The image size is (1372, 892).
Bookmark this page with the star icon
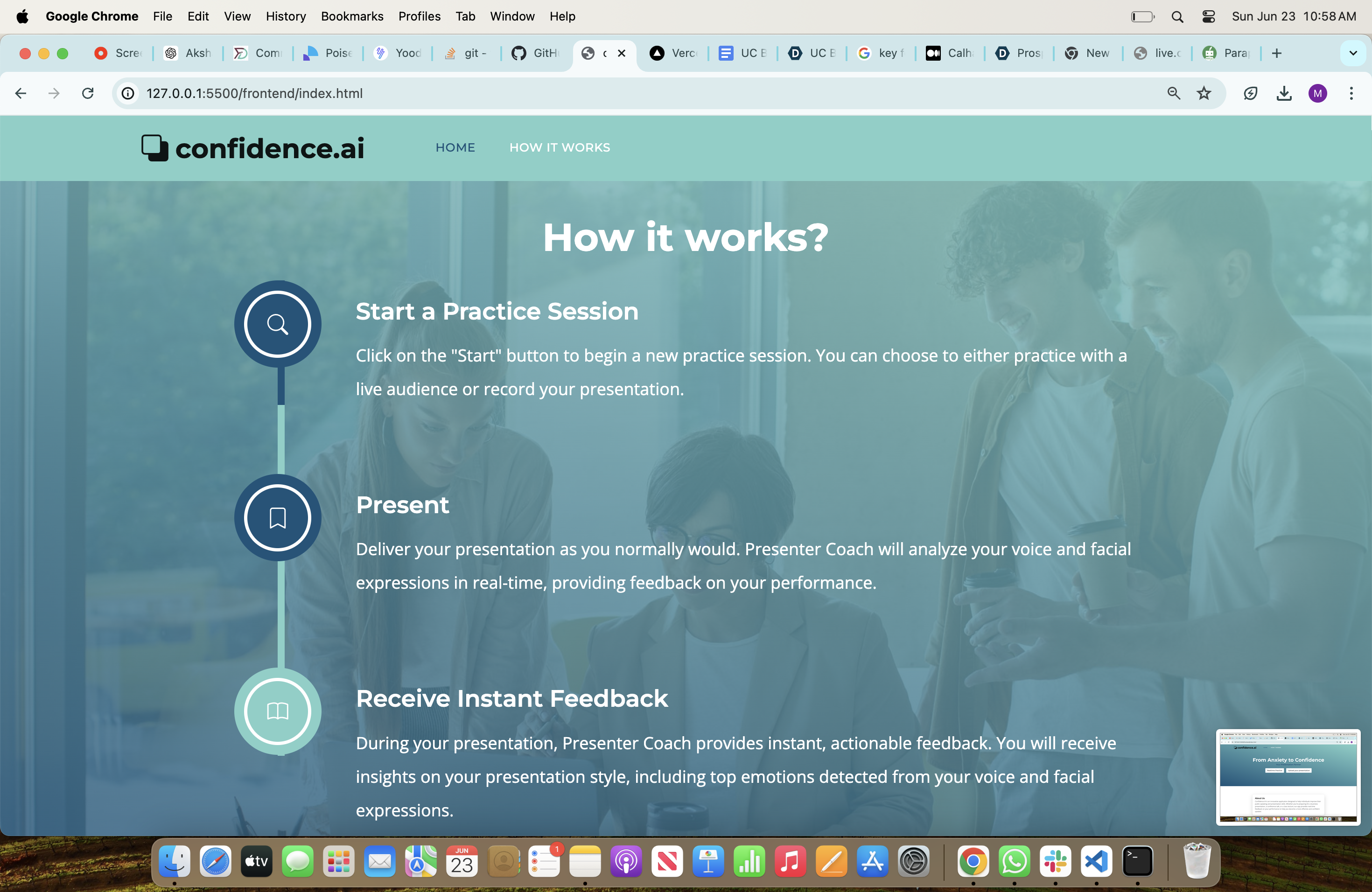[1204, 93]
